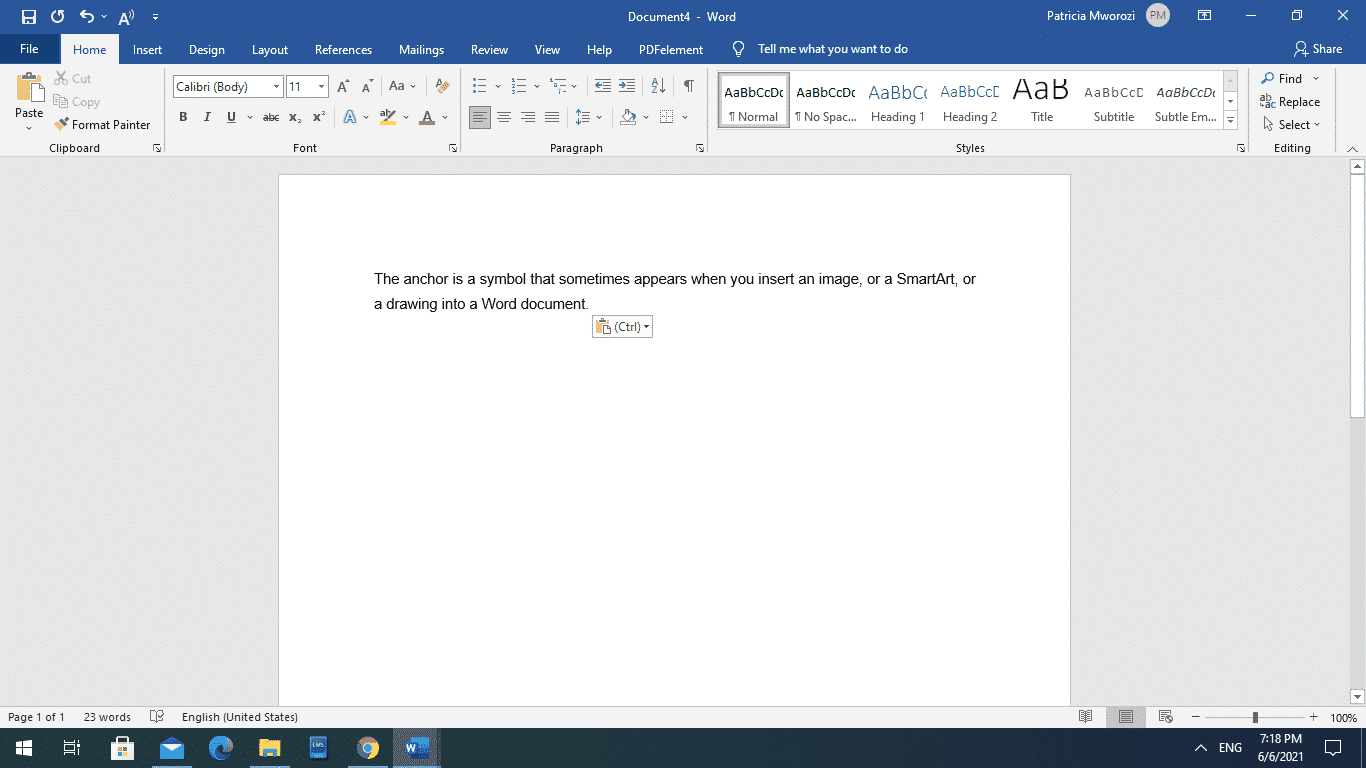Image resolution: width=1366 pixels, height=768 pixels.
Task: Expand the Line Spacing options dropdown
Action: click(597, 117)
